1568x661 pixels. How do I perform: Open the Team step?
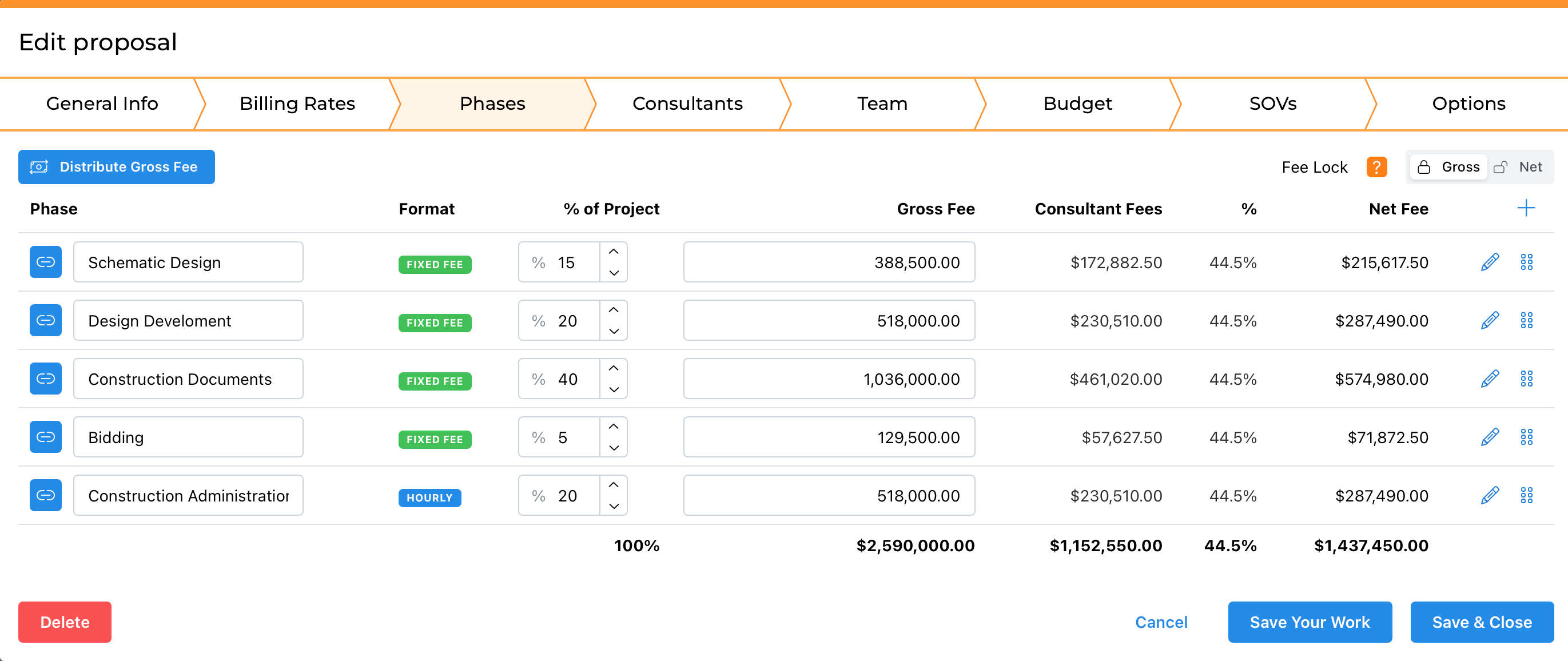point(882,103)
